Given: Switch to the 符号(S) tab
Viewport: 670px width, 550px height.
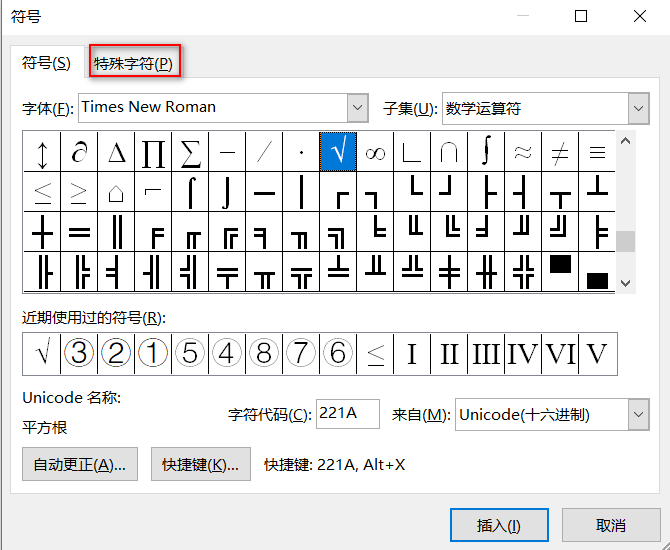Looking at the screenshot, I should pyautogui.click(x=46, y=63).
